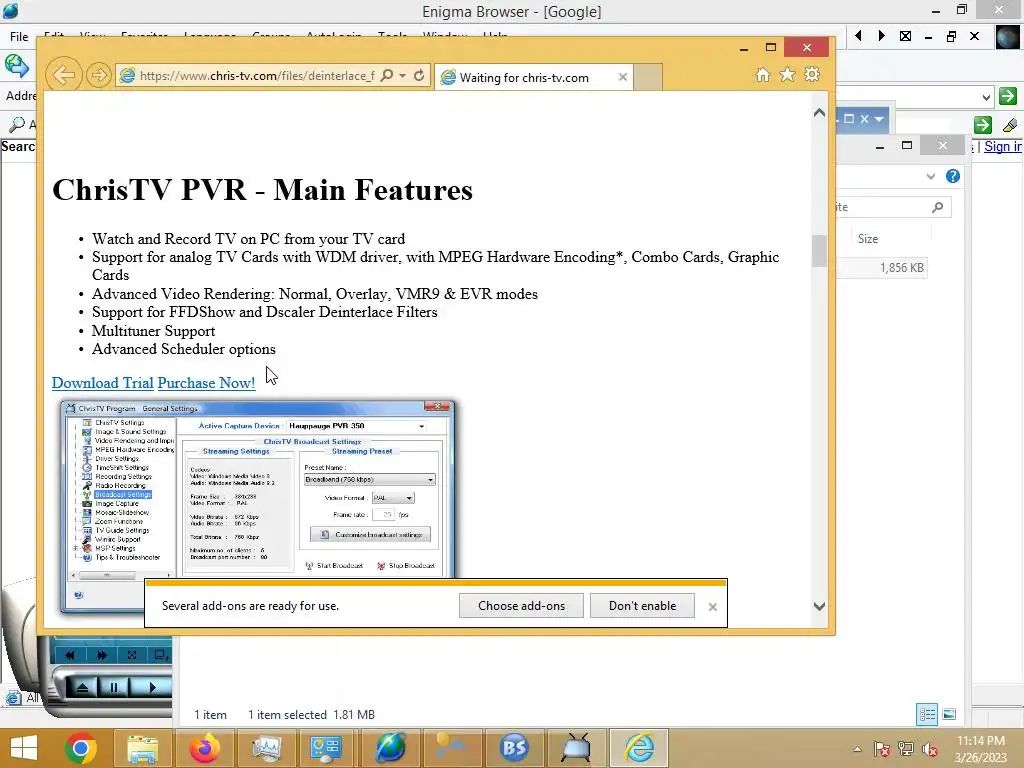Open a new blank tab
This screenshot has width=1024, height=768.
[648, 77]
